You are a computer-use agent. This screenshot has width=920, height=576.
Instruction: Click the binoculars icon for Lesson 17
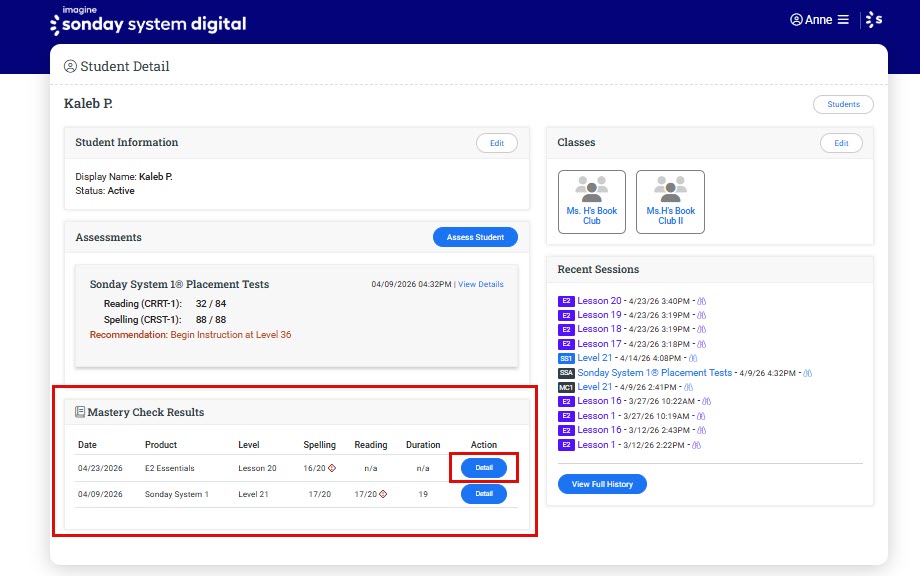(701, 344)
